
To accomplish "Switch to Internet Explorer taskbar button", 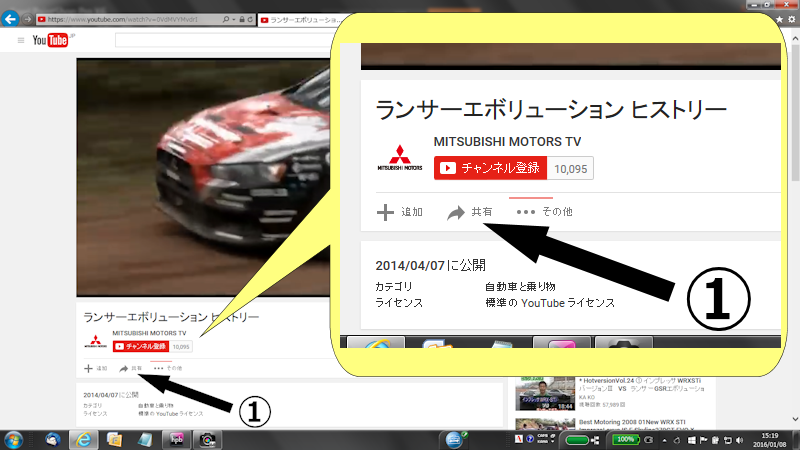I will point(83,440).
